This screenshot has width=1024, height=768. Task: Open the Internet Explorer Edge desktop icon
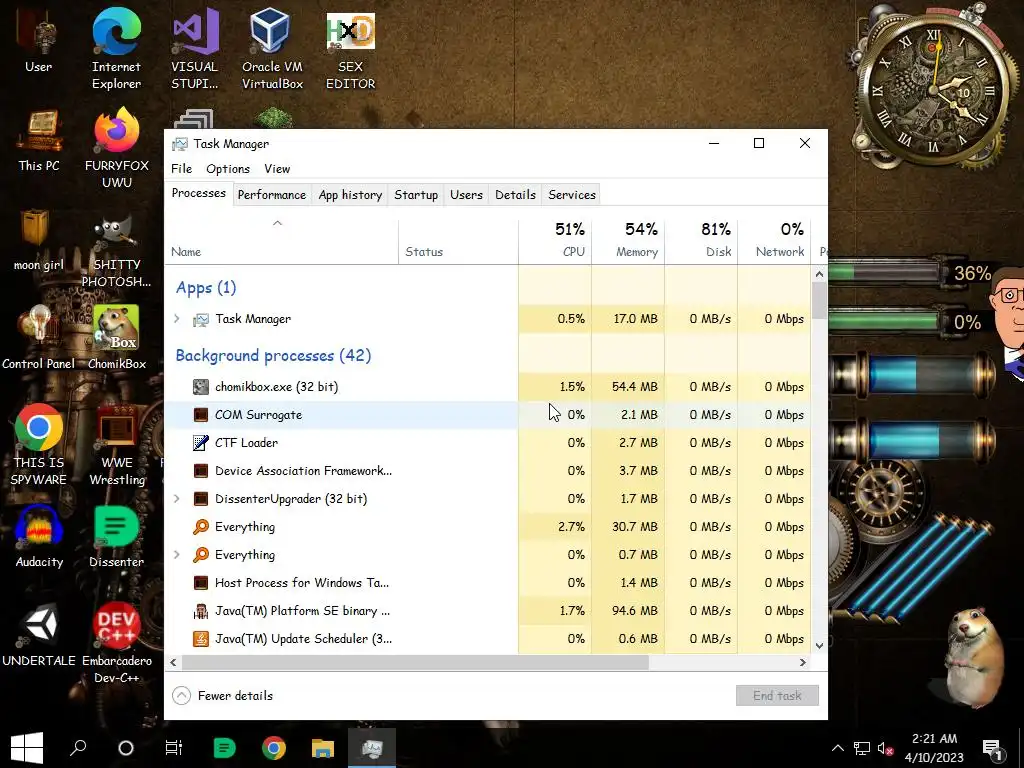(x=116, y=49)
